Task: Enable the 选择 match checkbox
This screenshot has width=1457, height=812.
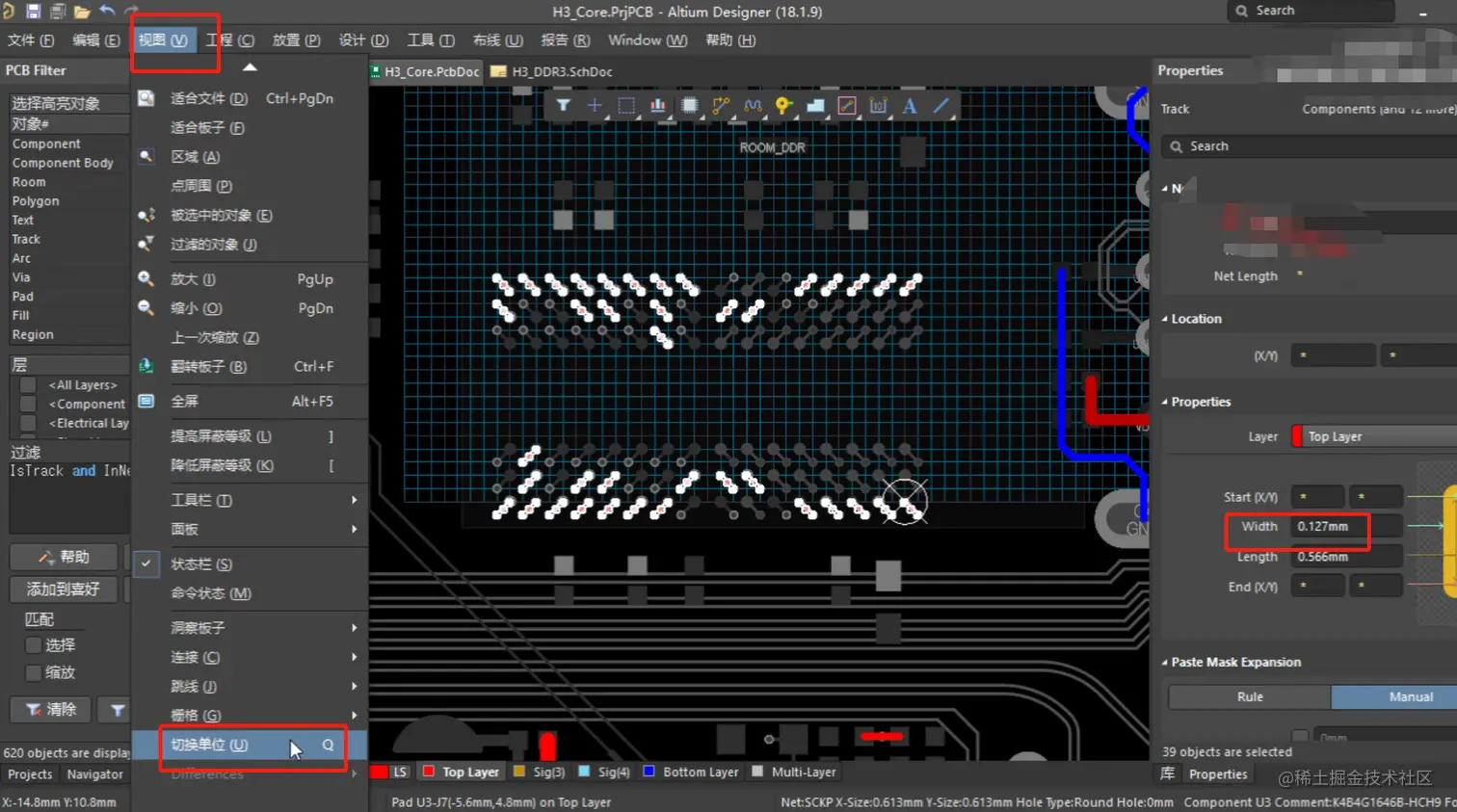Action: (x=34, y=645)
